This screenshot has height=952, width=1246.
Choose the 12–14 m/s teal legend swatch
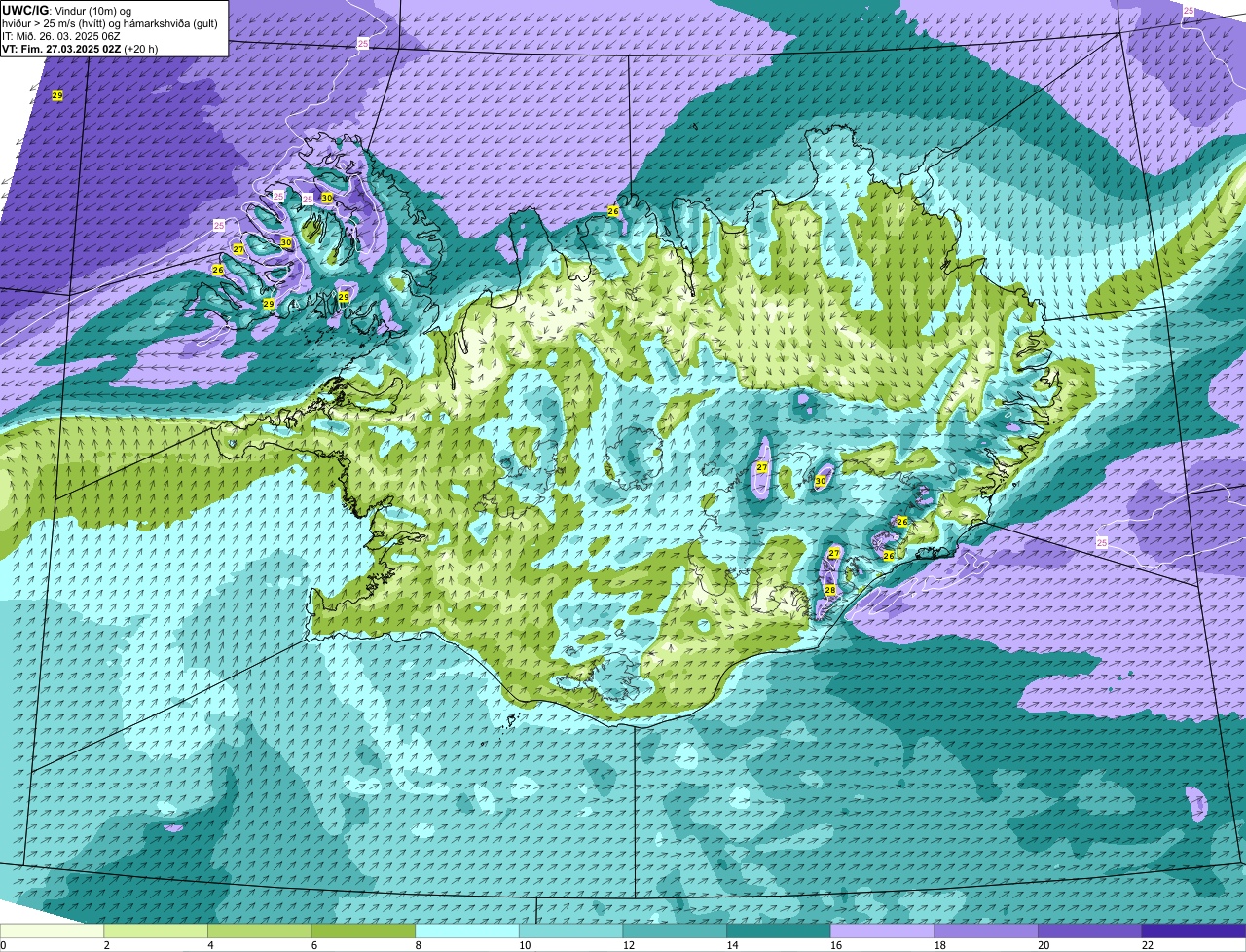point(675,931)
